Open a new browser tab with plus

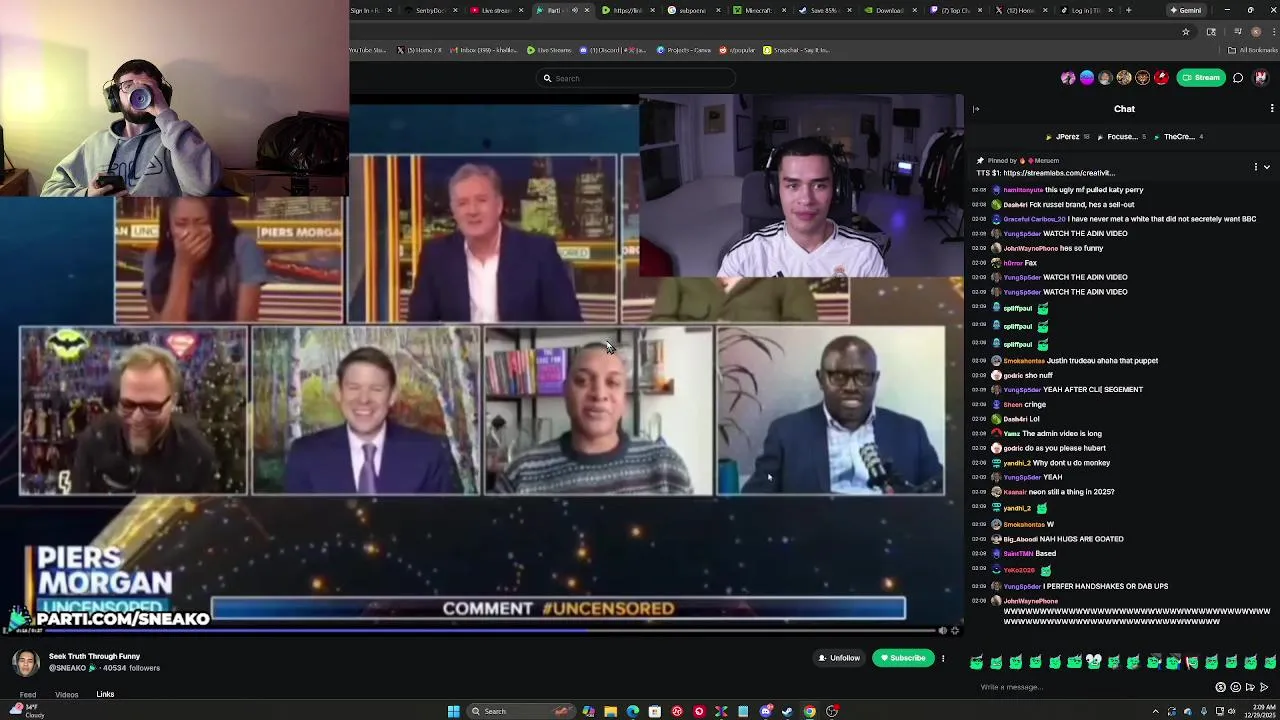click(x=1128, y=10)
